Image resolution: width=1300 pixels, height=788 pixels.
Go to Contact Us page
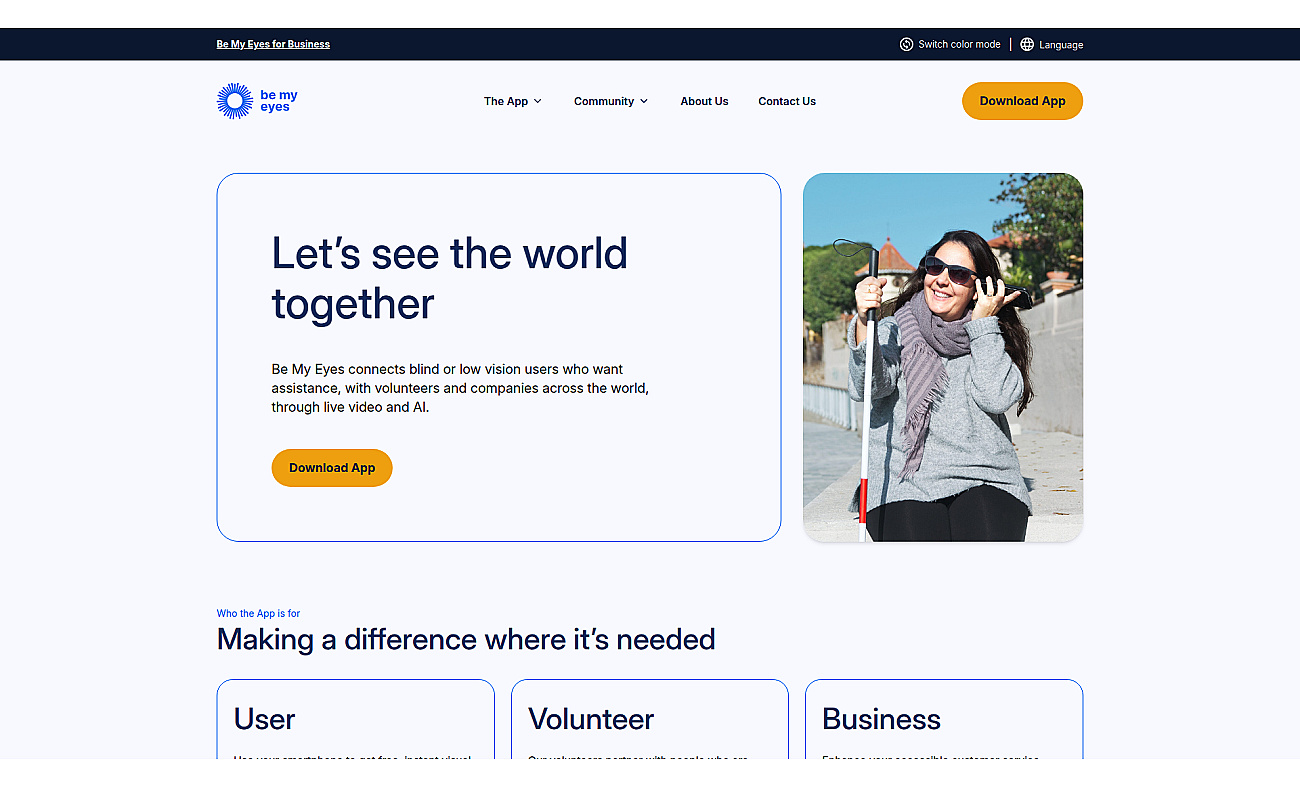[x=787, y=101]
